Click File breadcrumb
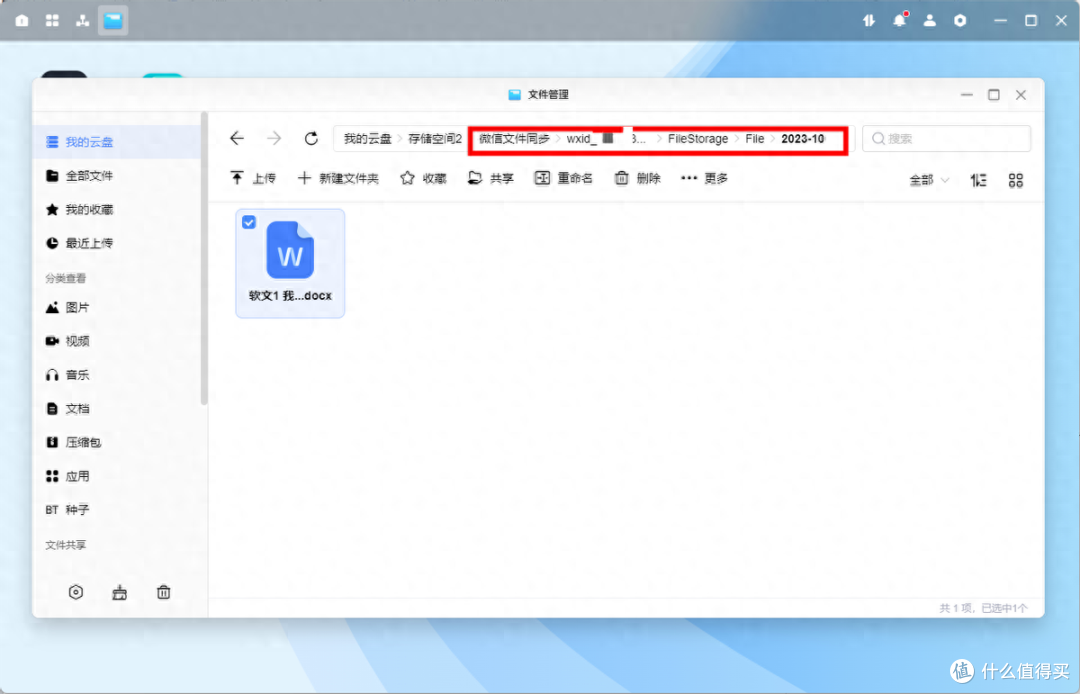Viewport: 1080px width, 694px height. (755, 138)
